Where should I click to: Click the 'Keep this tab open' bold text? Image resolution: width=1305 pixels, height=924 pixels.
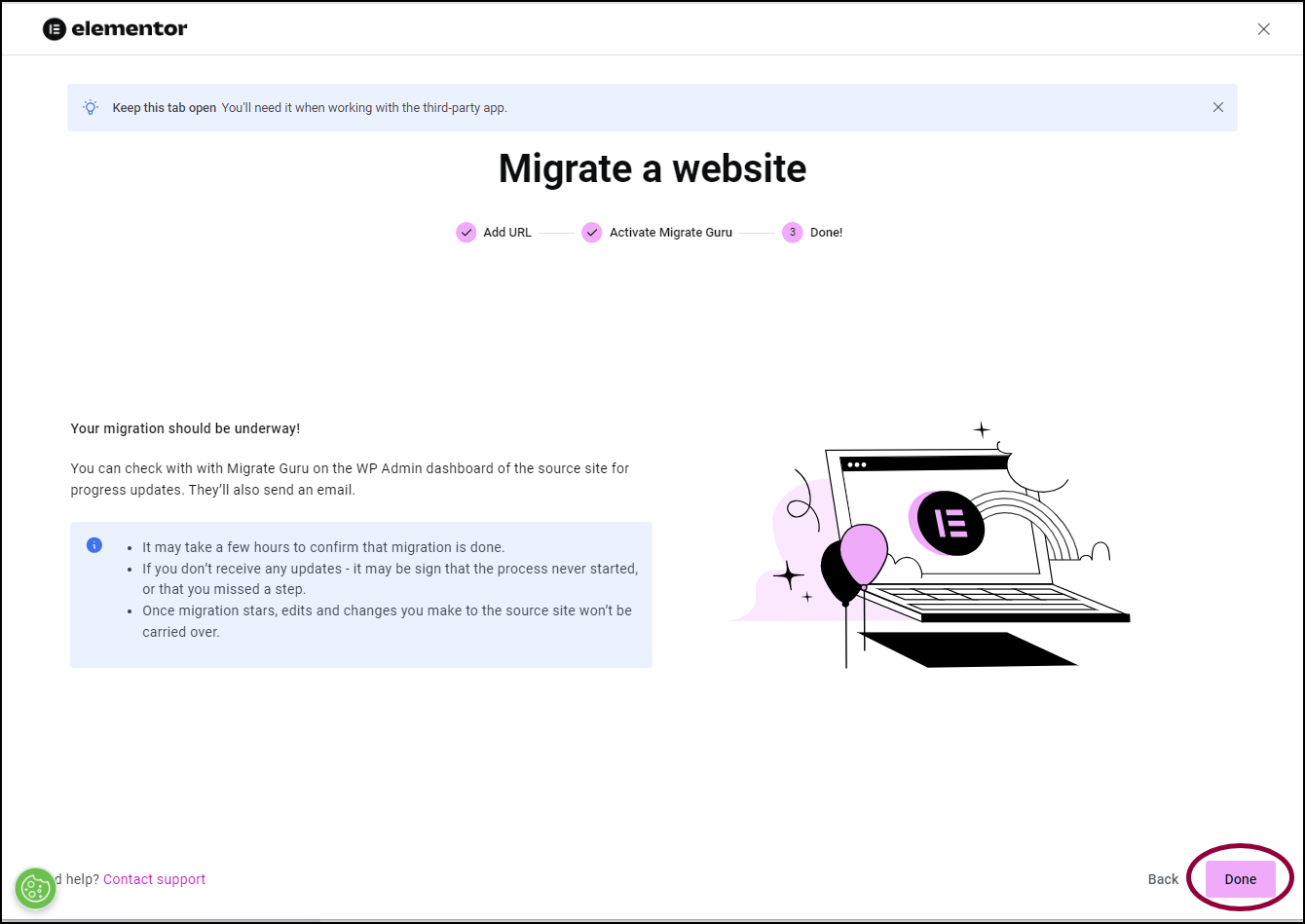[x=164, y=108]
